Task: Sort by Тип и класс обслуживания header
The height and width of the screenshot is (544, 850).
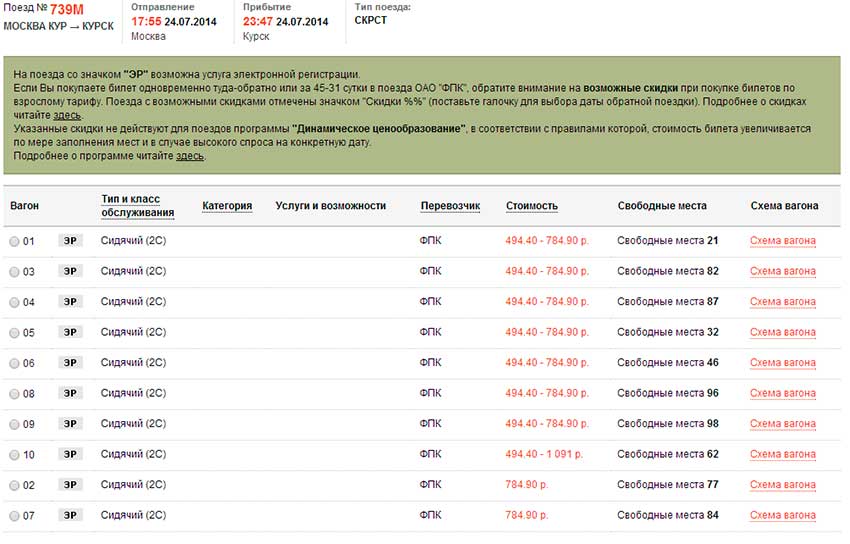Action: tap(138, 206)
